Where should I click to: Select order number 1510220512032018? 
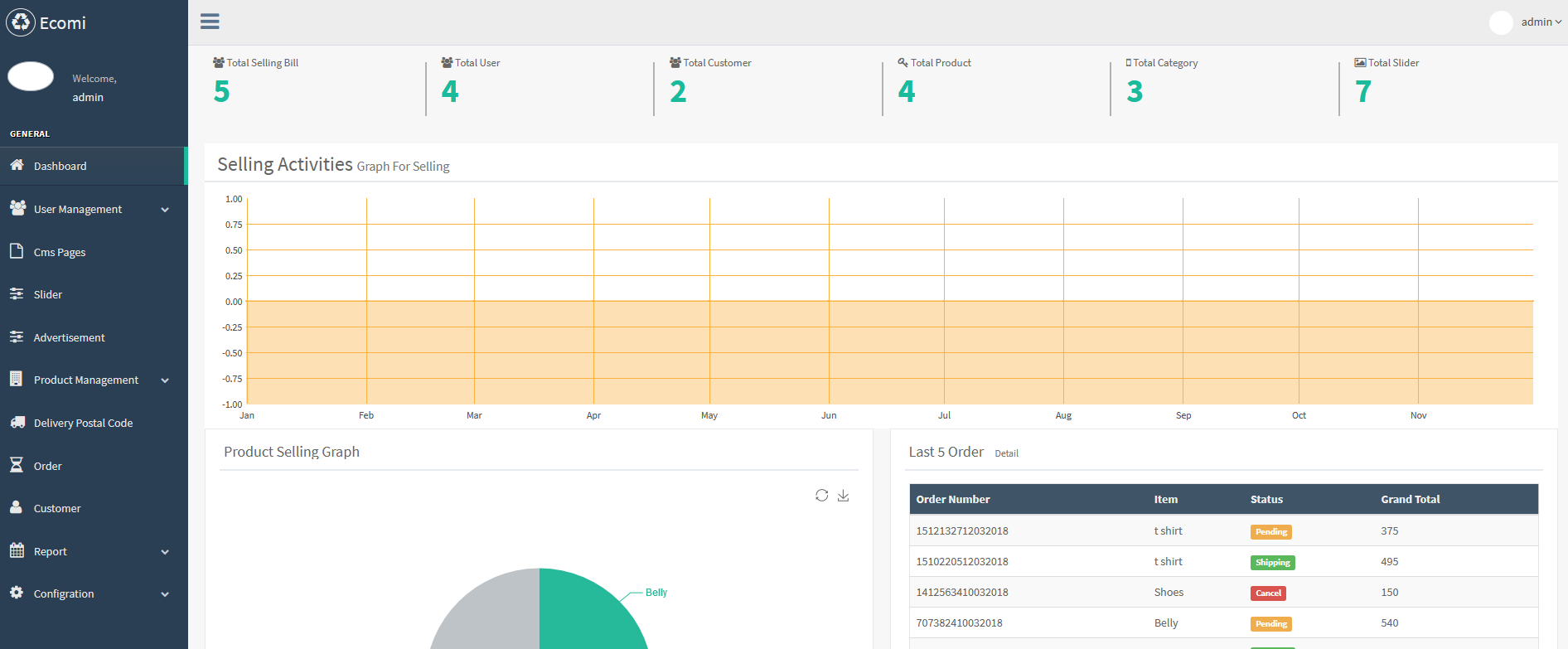pos(962,562)
